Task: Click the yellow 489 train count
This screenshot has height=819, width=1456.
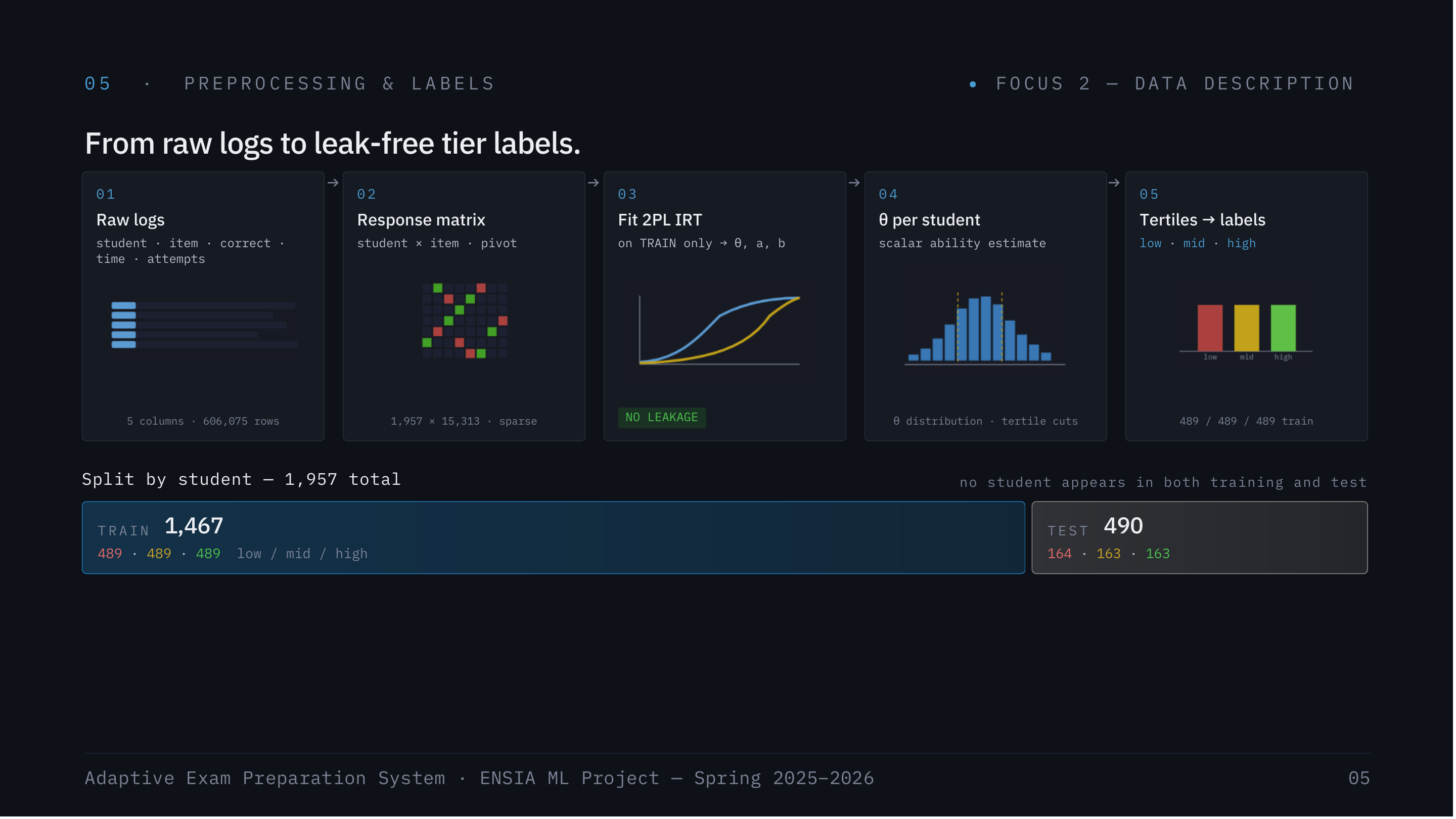Action: (x=159, y=555)
